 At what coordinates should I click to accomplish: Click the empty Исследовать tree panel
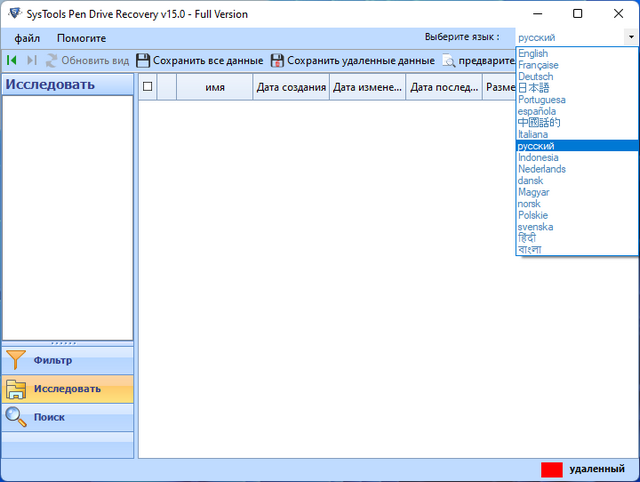point(68,217)
